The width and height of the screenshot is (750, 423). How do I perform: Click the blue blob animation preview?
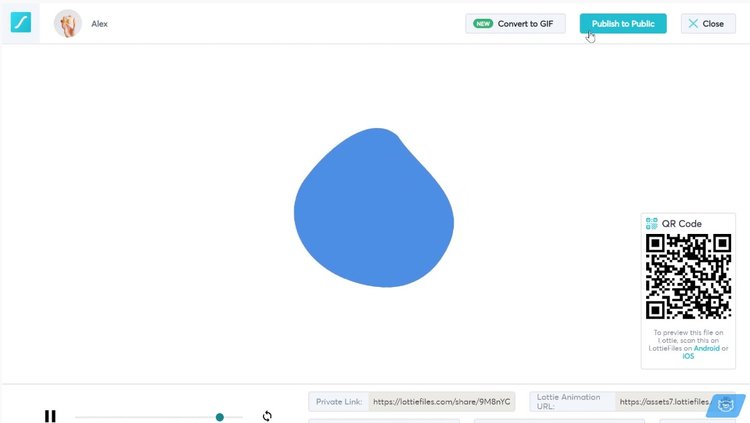[374, 210]
